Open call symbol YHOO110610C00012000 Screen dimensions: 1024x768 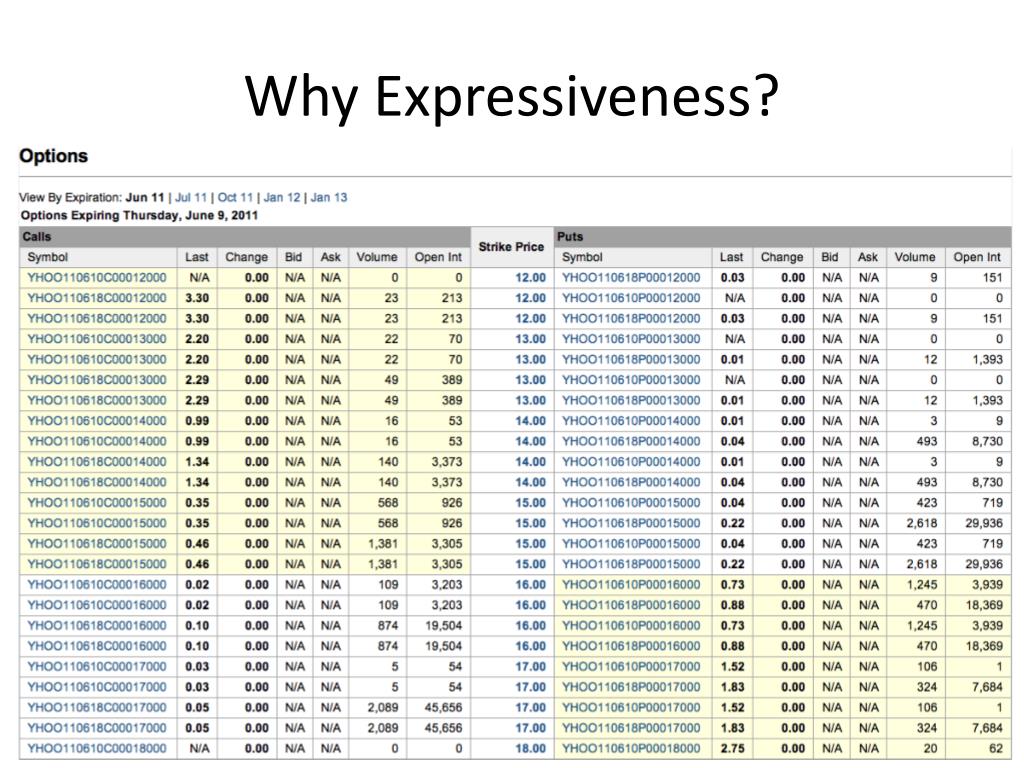point(97,278)
